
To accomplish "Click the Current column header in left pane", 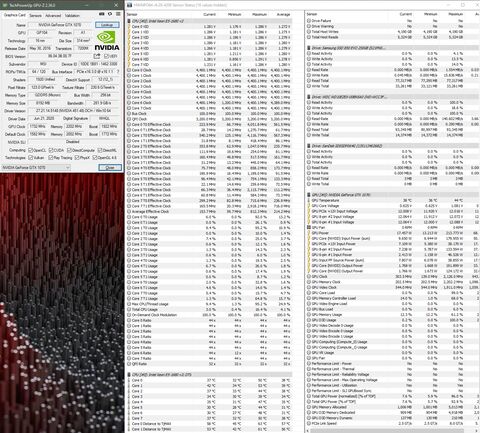I will tap(209, 14).
